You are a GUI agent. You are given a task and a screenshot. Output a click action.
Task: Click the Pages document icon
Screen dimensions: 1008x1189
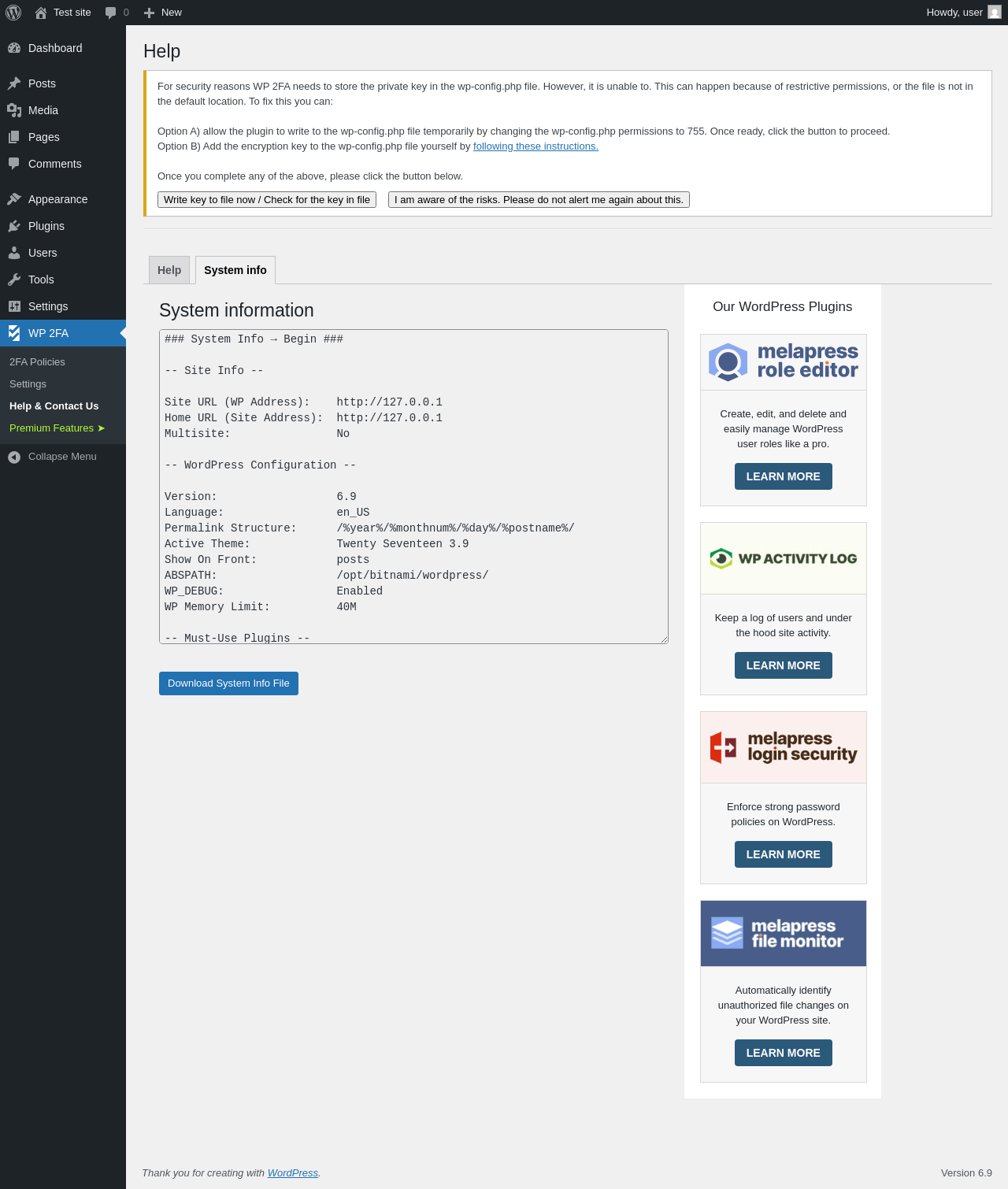click(x=14, y=137)
